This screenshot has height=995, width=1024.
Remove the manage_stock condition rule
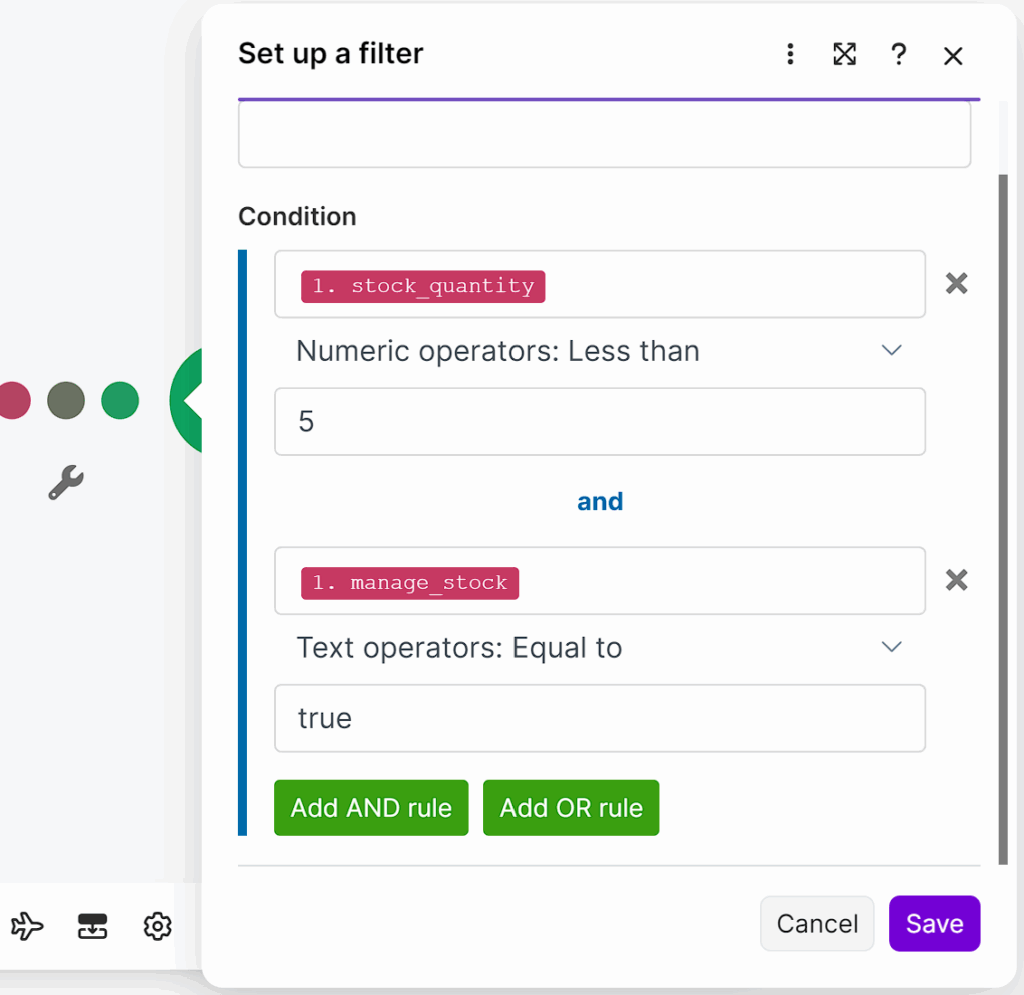click(x=957, y=580)
